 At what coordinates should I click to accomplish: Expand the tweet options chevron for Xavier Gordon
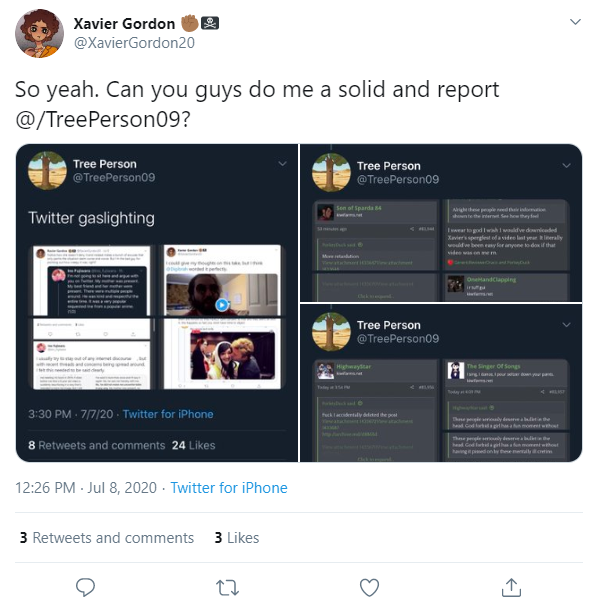point(575,22)
